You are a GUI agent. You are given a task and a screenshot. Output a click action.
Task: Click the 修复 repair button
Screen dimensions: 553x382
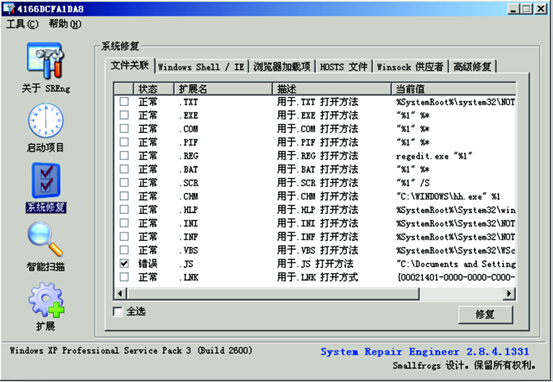click(485, 314)
